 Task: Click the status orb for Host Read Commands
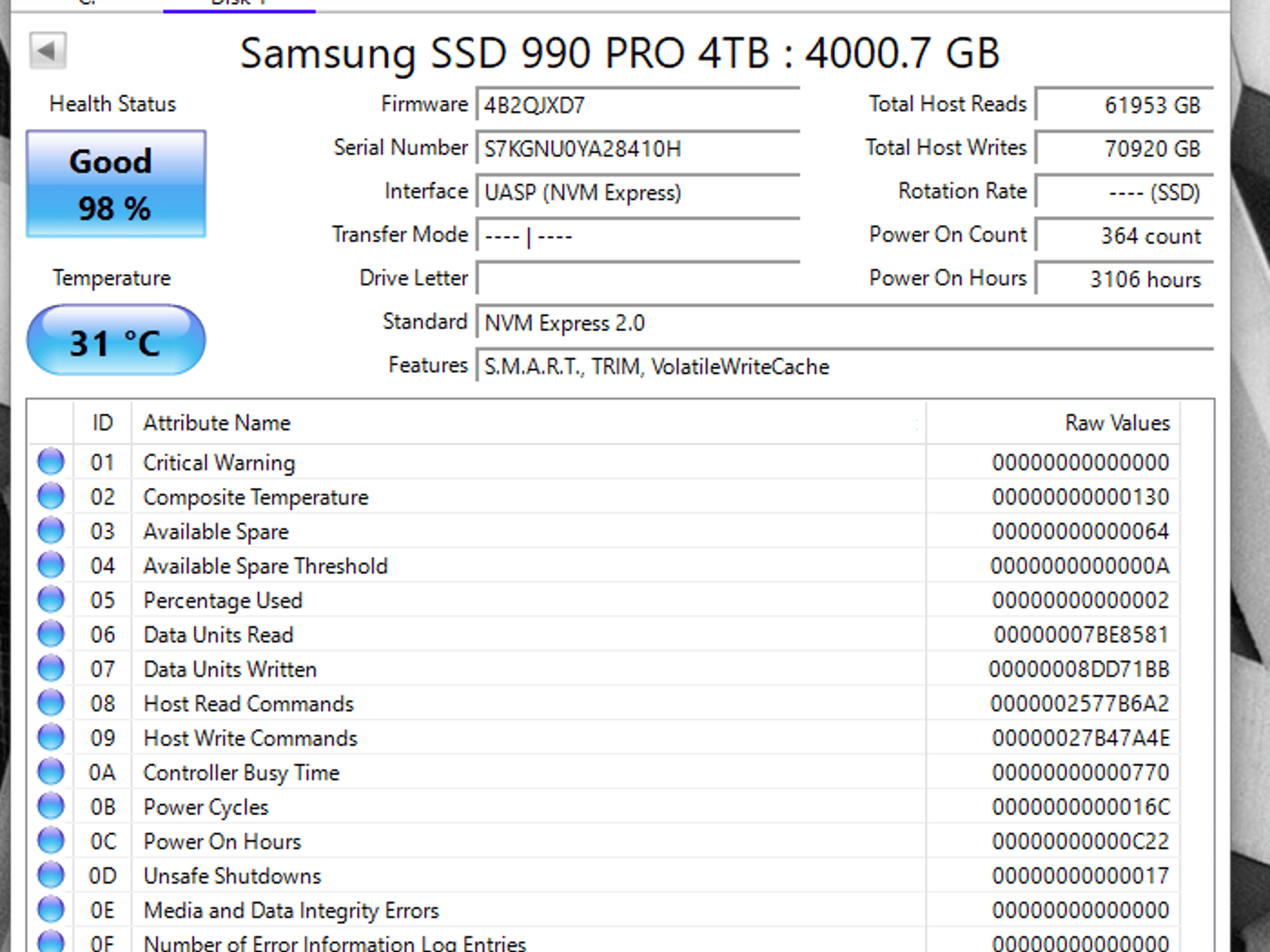(x=51, y=703)
